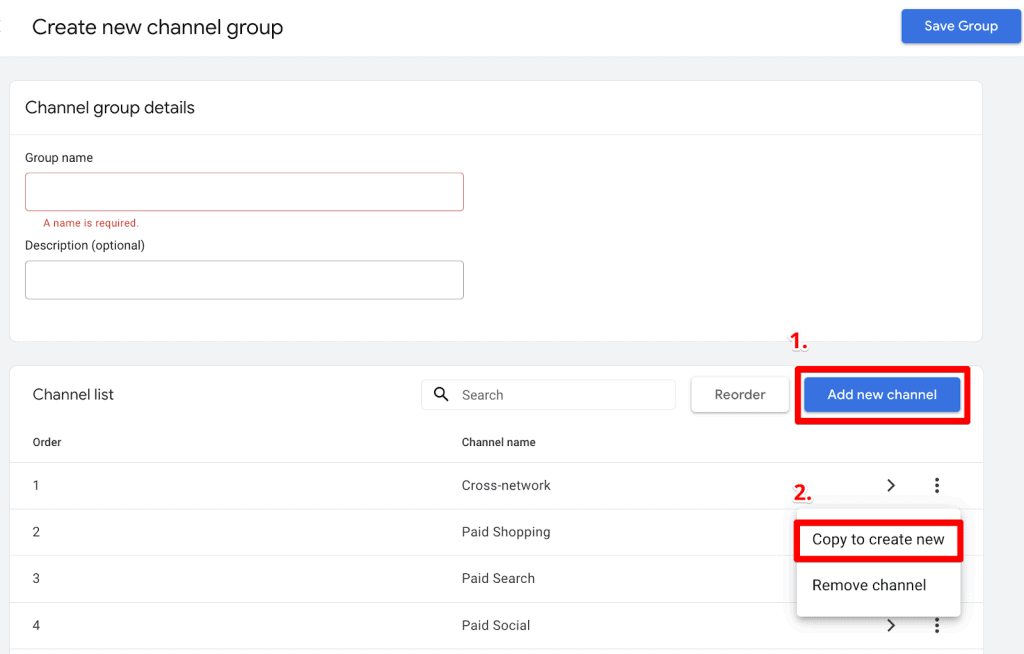Open the Paid Shopping channel row
Image resolution: width=1024 pixels, height=654 pixels.
506,532
